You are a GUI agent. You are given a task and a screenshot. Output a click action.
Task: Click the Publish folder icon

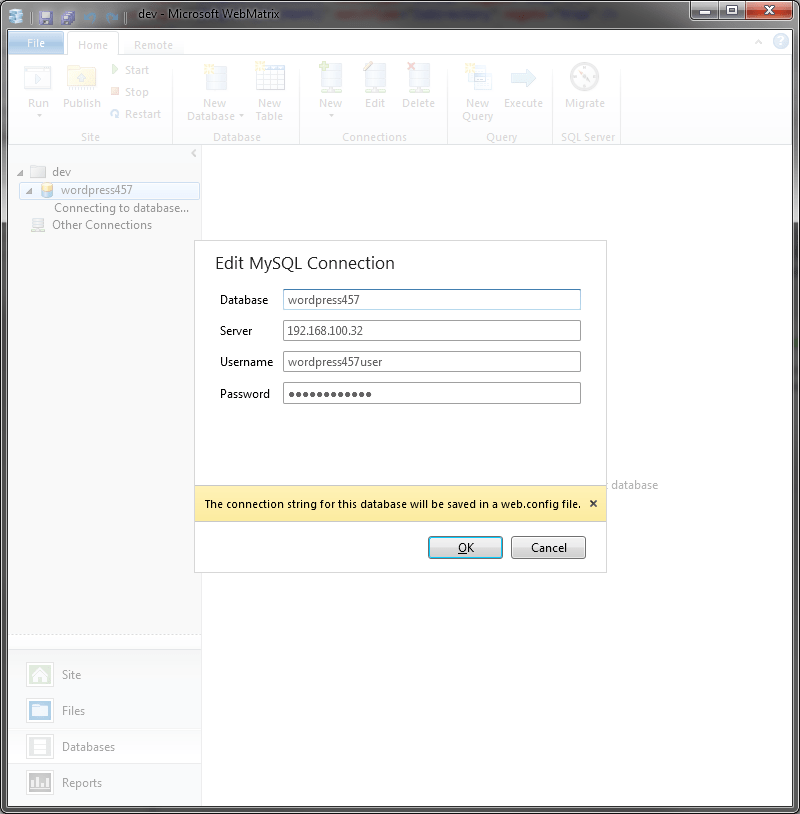click(x=82, y=78)
